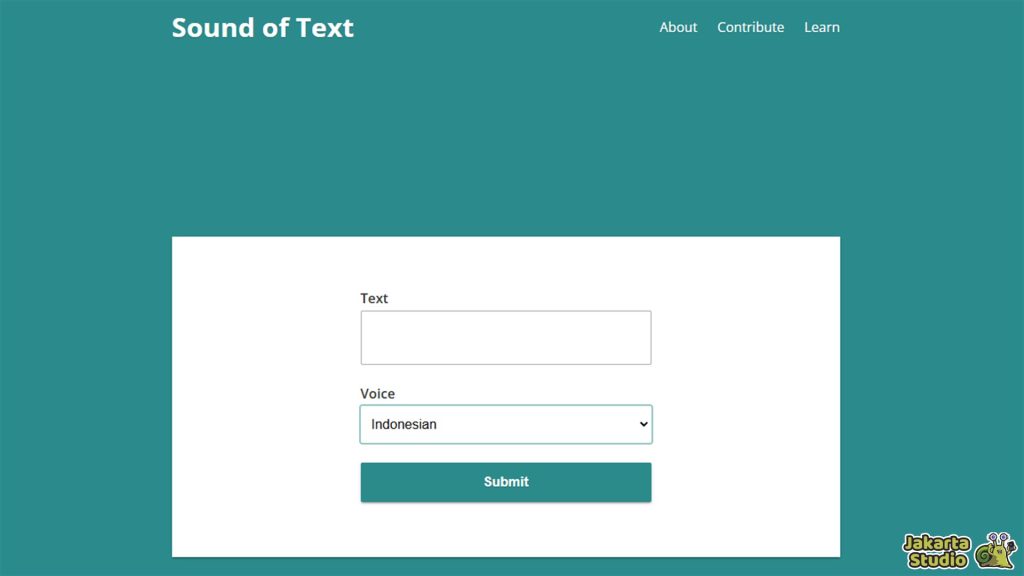Click the word Sound in the header
Viewport: 1024px width, 576px height.
click(213, 27)
